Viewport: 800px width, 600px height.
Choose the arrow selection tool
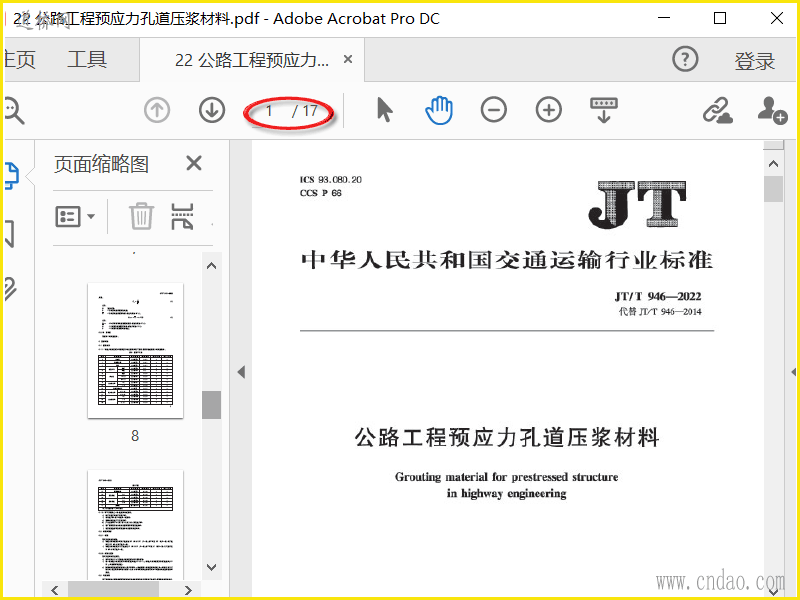point(385,110)
